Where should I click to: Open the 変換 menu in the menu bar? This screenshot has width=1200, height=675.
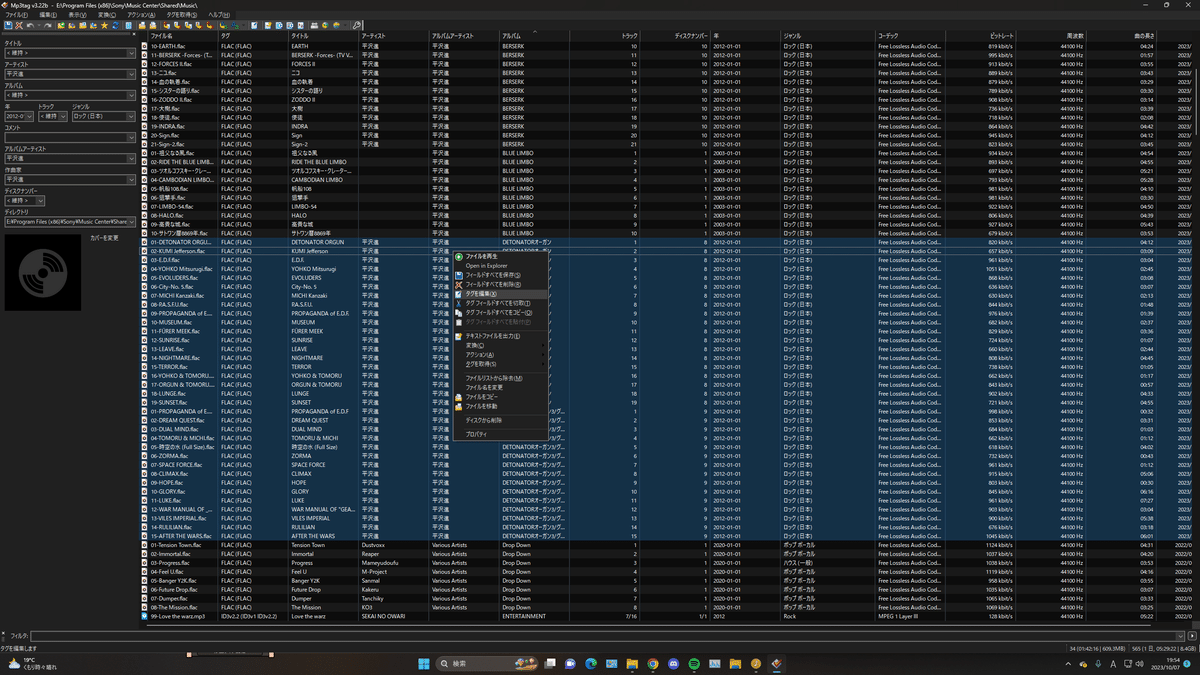(106, 15)
